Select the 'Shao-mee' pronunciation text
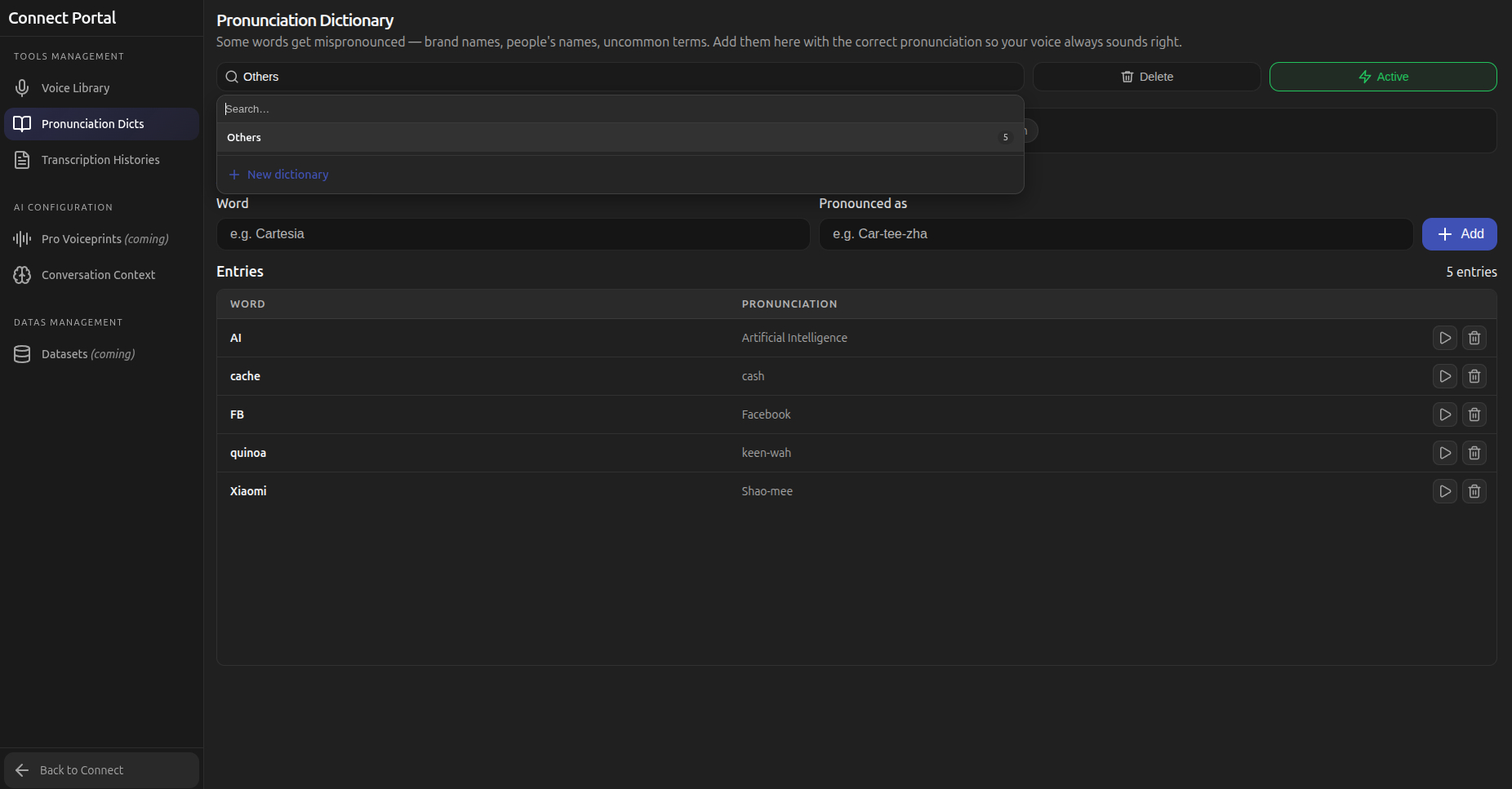Image resolution: width=1512 pixels, height=789 pixels. 767,491
